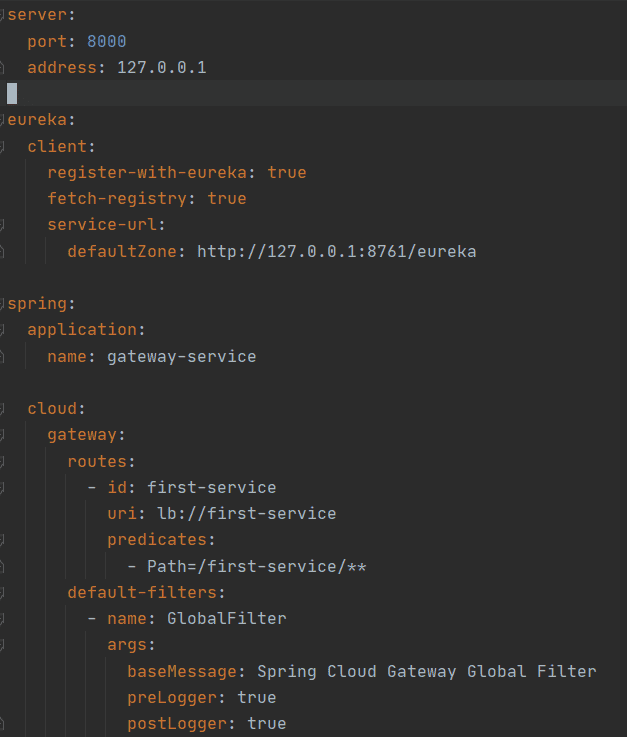Click the lb://first-service uri value
Image resolution: width=627 pixels, height=737 pixels.
(x=247, y=514)
